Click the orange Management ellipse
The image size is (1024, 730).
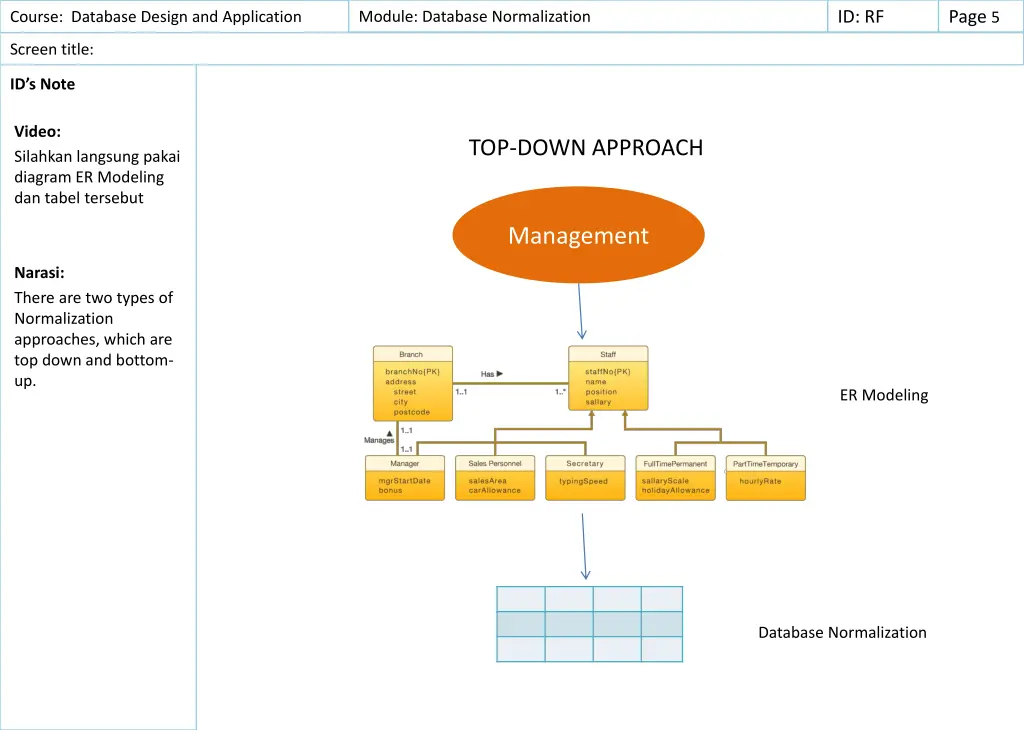tap(578, 235)
